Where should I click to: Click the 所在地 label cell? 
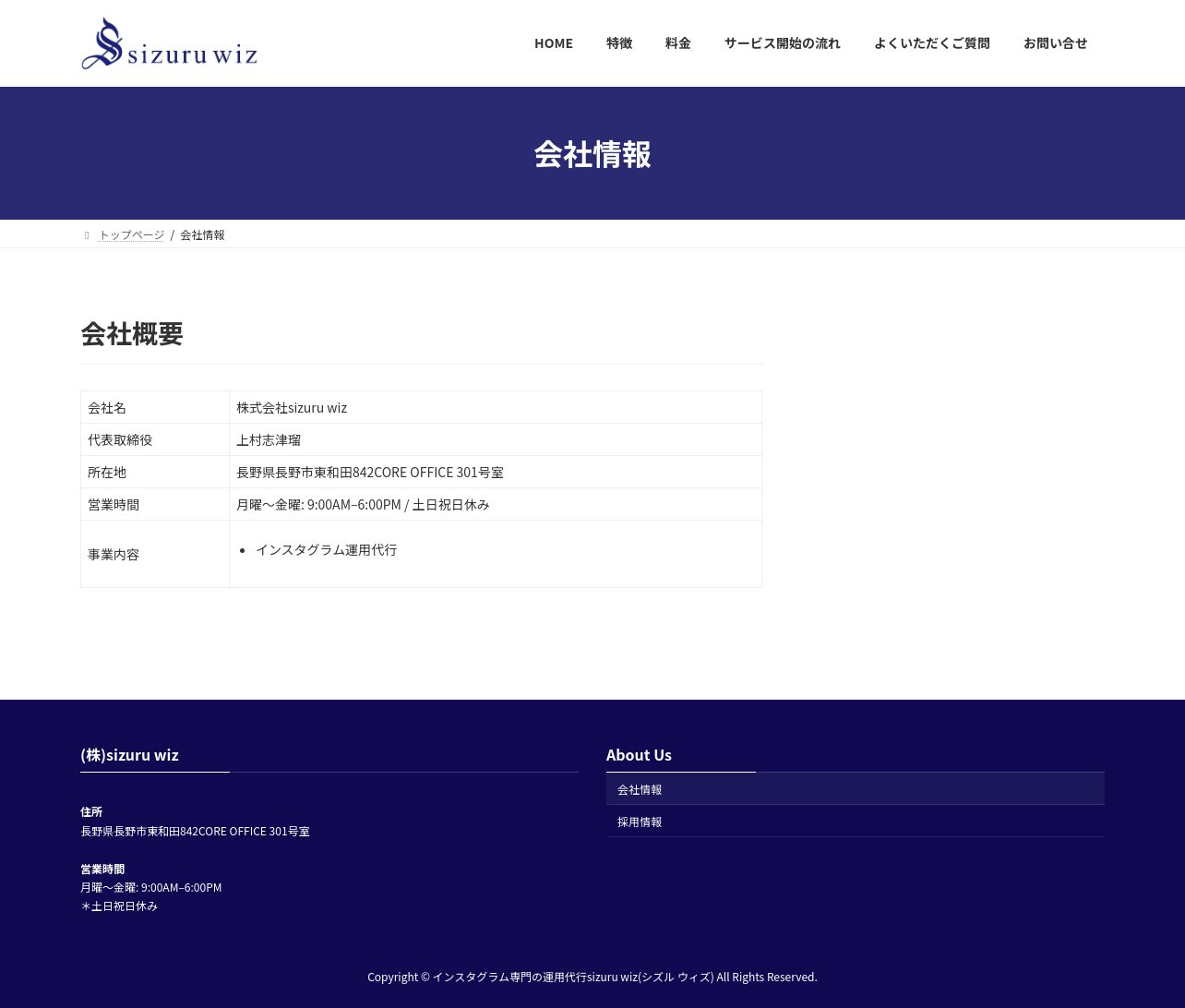[x=155, y=472]
